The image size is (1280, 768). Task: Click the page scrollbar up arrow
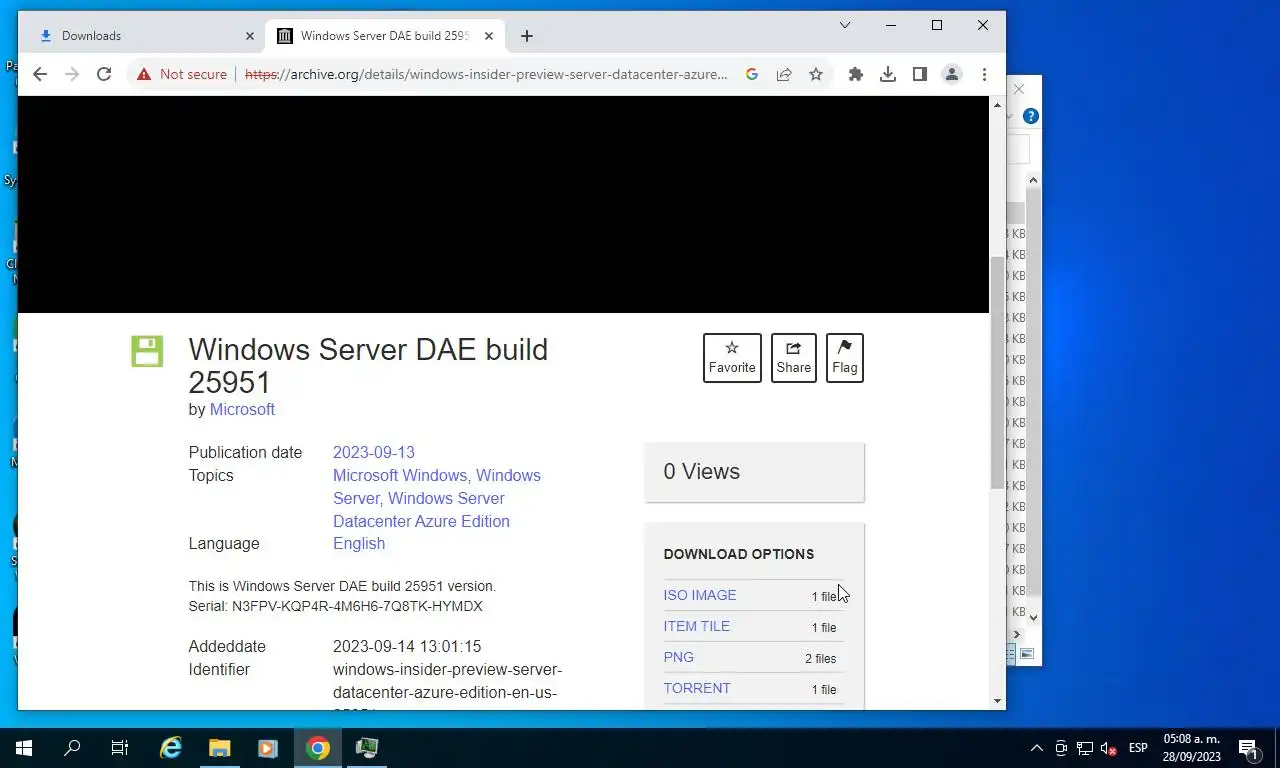coord(997,105)
